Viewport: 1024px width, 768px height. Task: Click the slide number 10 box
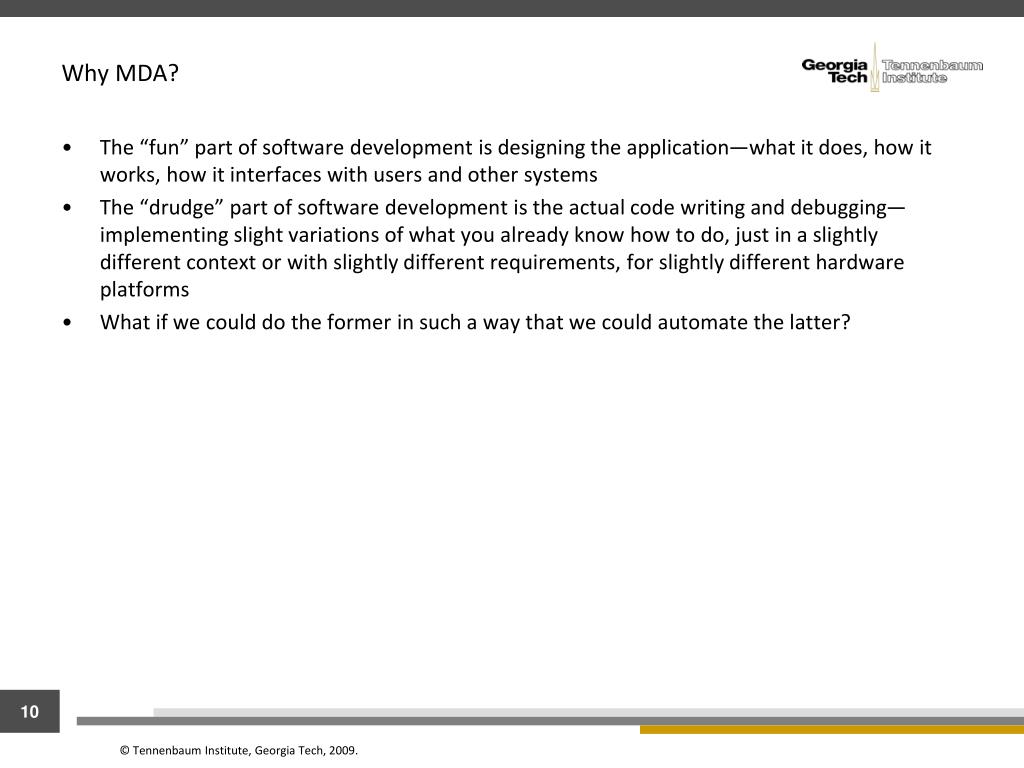pos(29,711)
